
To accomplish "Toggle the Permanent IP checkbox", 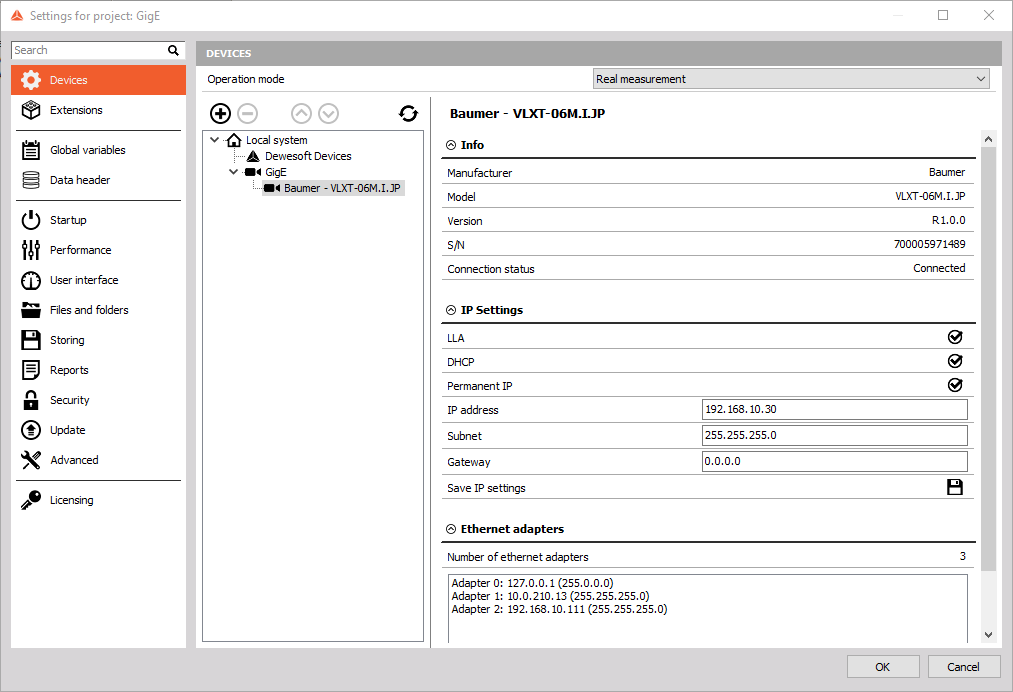I will 955,385.
